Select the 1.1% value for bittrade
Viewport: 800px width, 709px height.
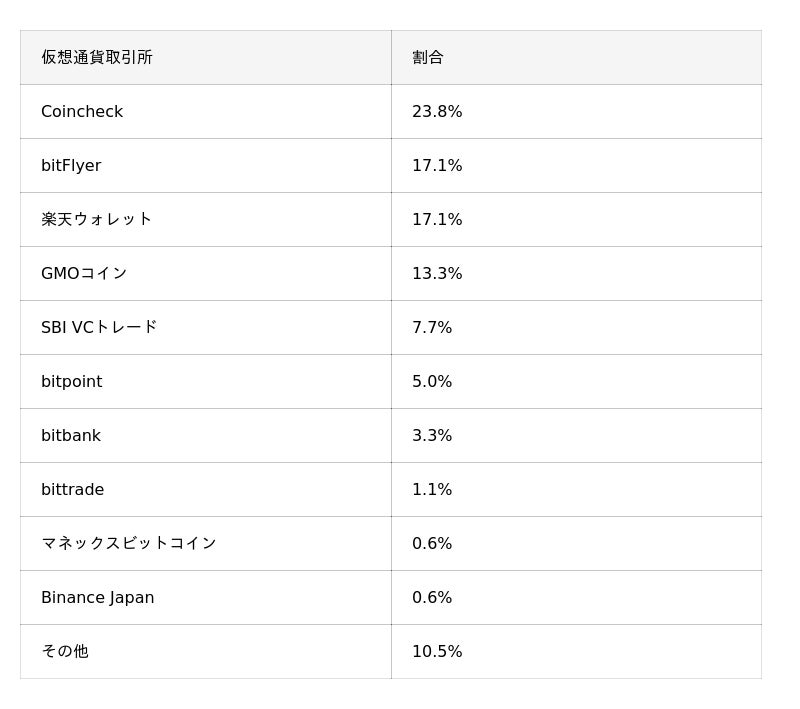(432, 490)
